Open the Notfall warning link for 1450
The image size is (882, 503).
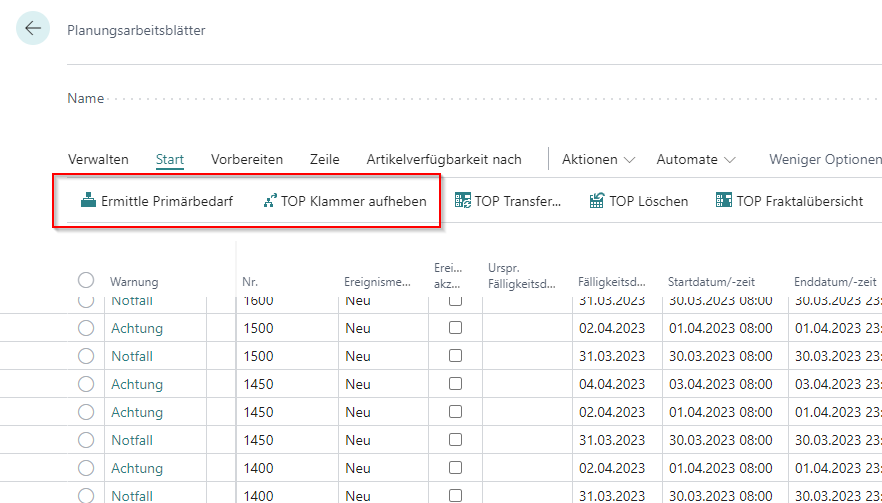click(x=132, y=440)
